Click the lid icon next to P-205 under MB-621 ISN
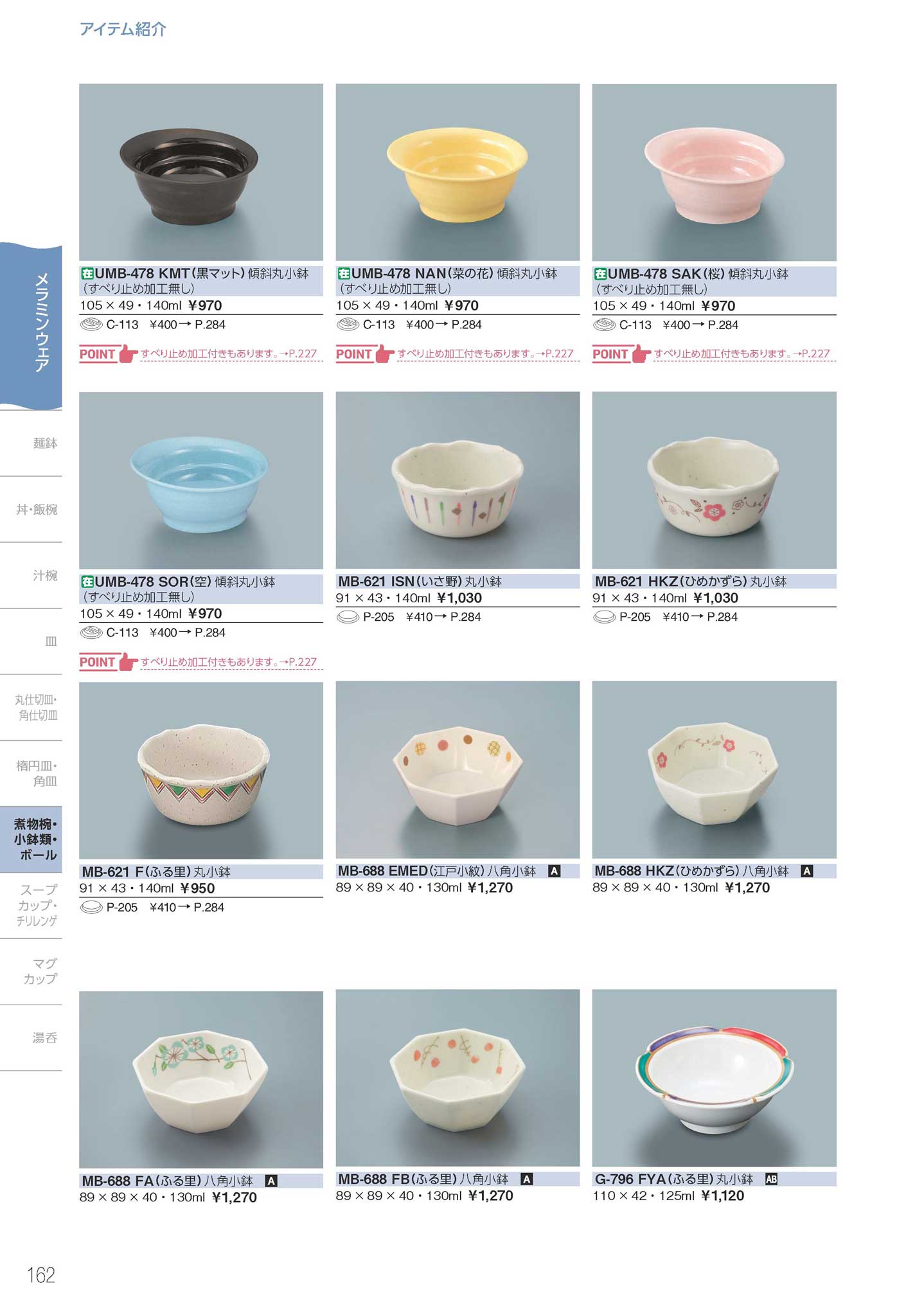 pyautogui.click(x=348, y=617)
